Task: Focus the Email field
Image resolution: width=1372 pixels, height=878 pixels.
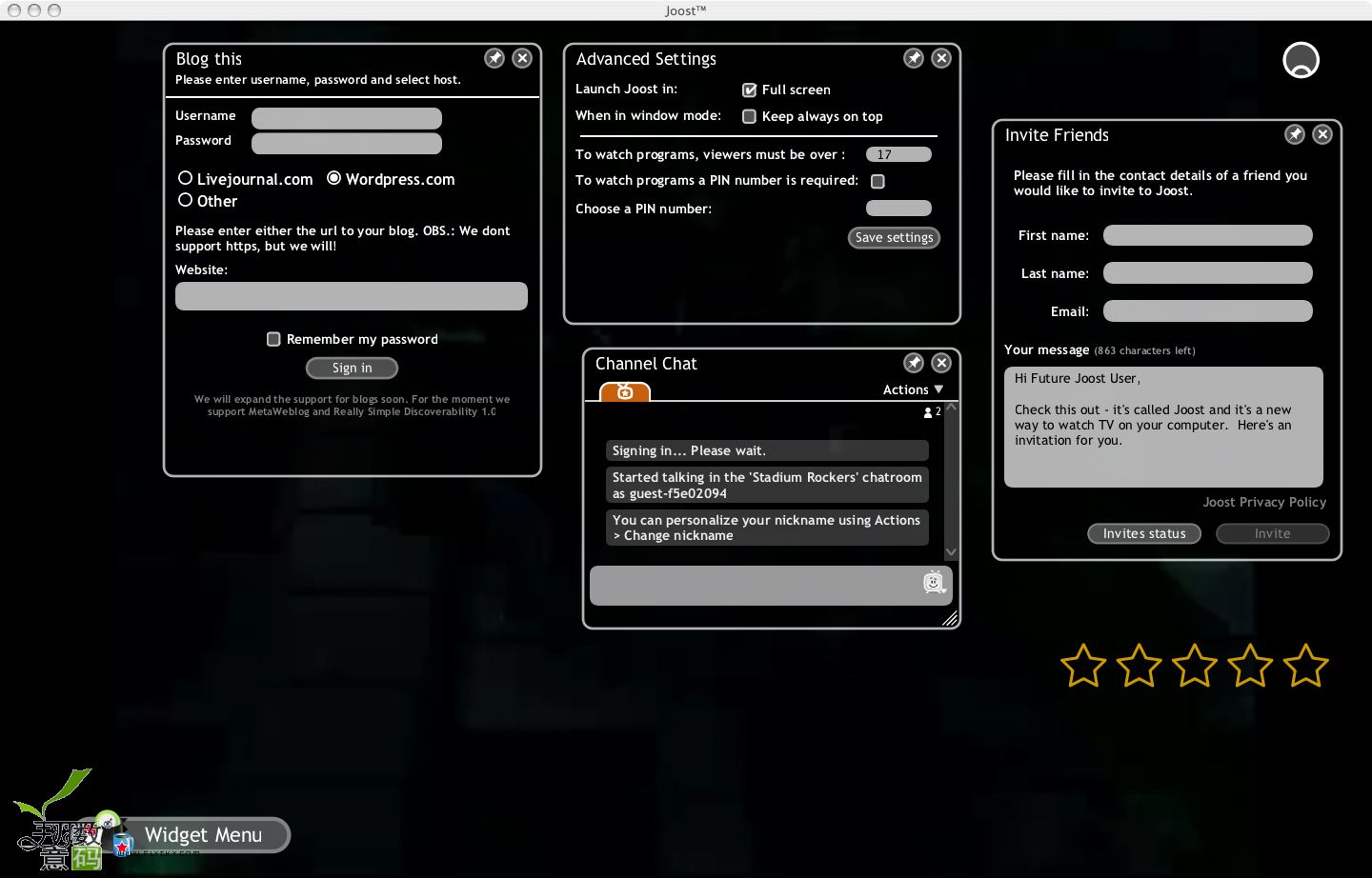Action: point(1208,311)
